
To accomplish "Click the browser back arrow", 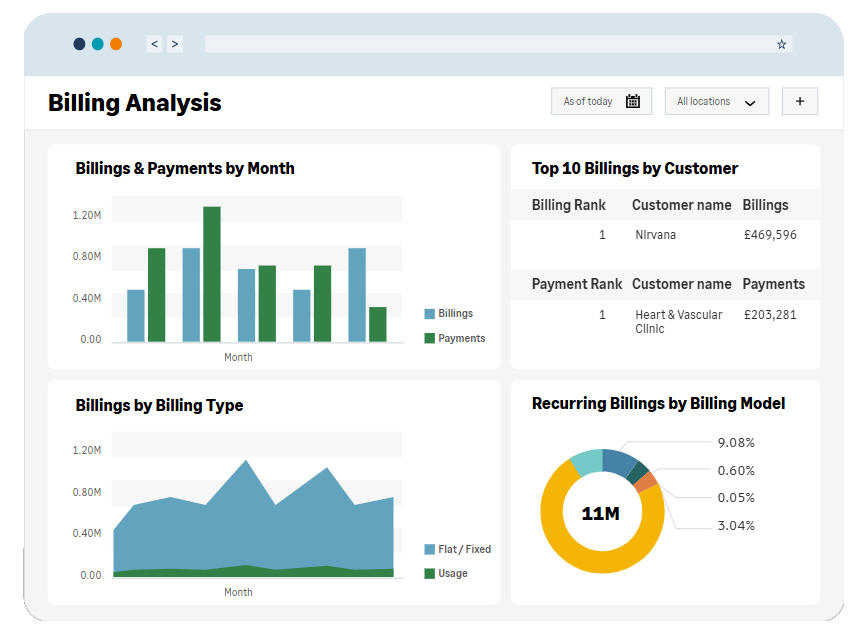I will (x=154, y=44).
